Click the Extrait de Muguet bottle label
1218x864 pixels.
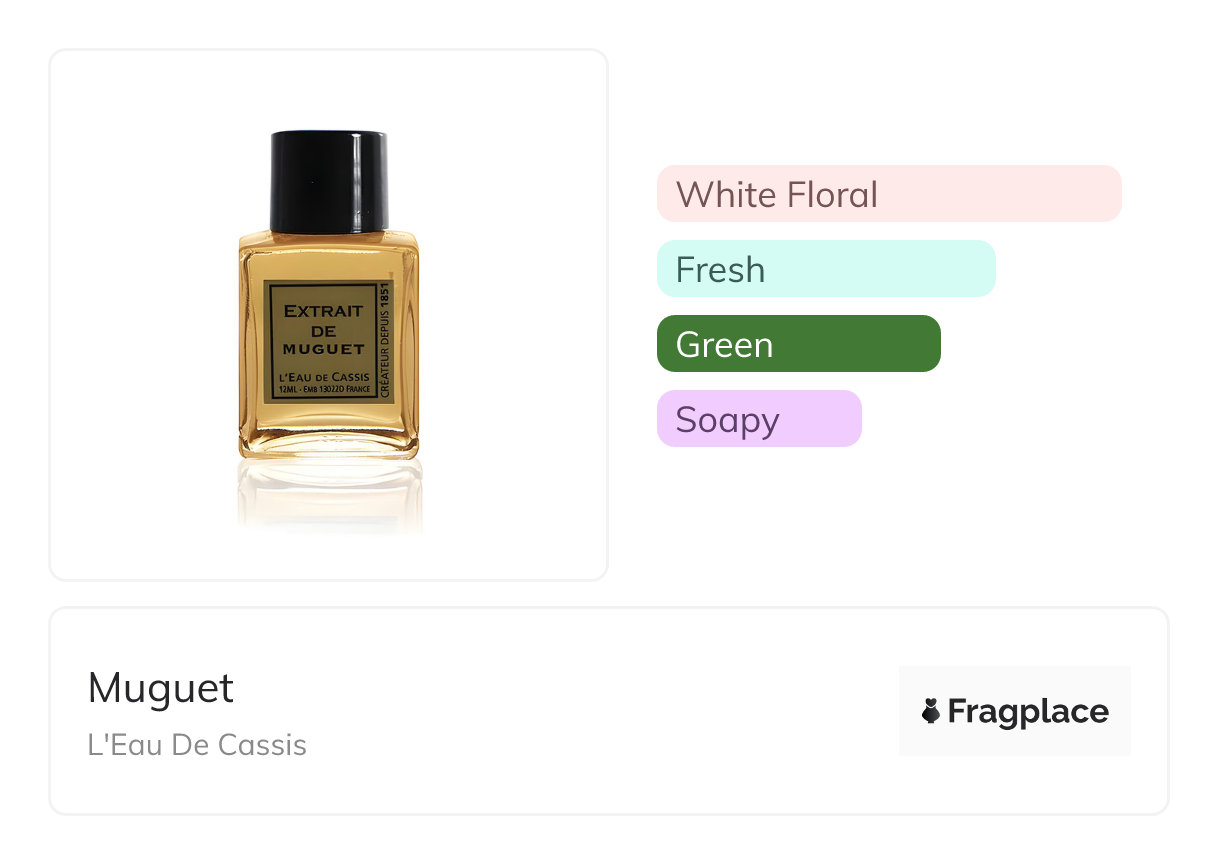click(322, 328)
